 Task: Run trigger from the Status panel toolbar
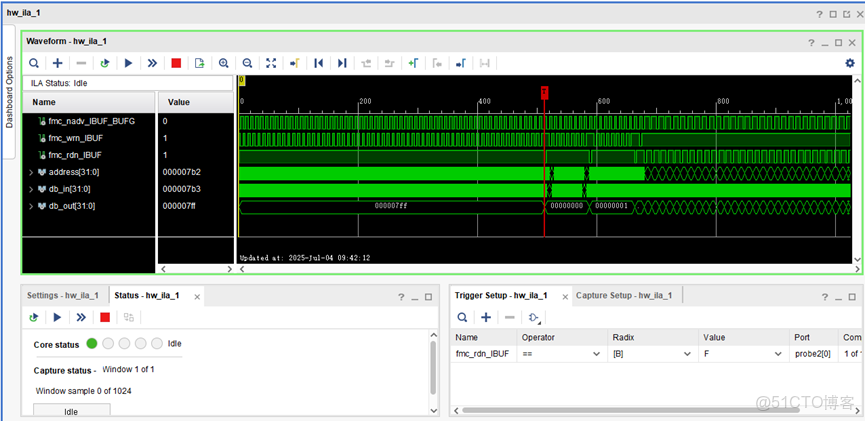tap(57, 317)
